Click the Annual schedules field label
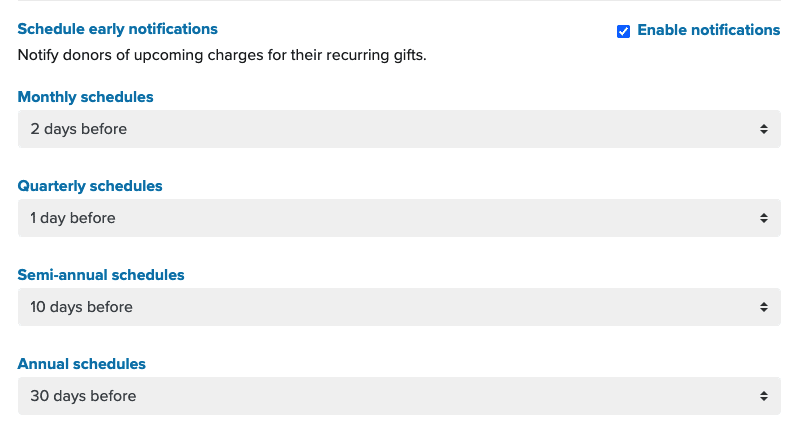Viewport: 798px width, 438px height. (82, 364)
